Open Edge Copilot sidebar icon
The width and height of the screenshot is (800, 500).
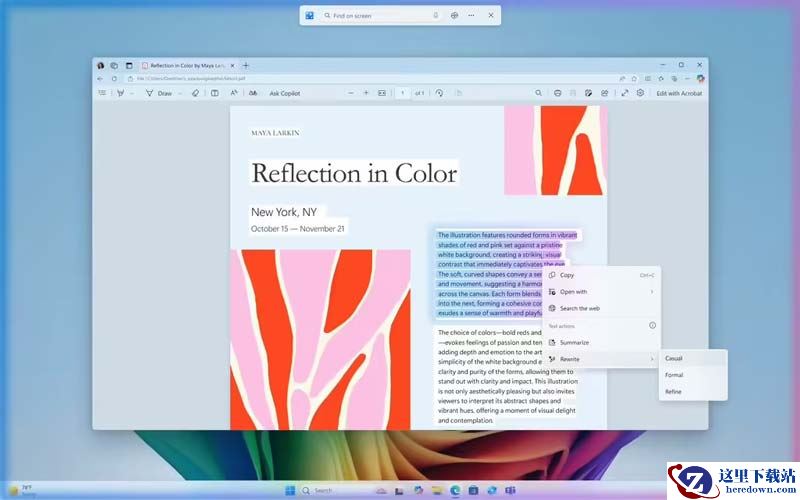(x=701, y=79)
